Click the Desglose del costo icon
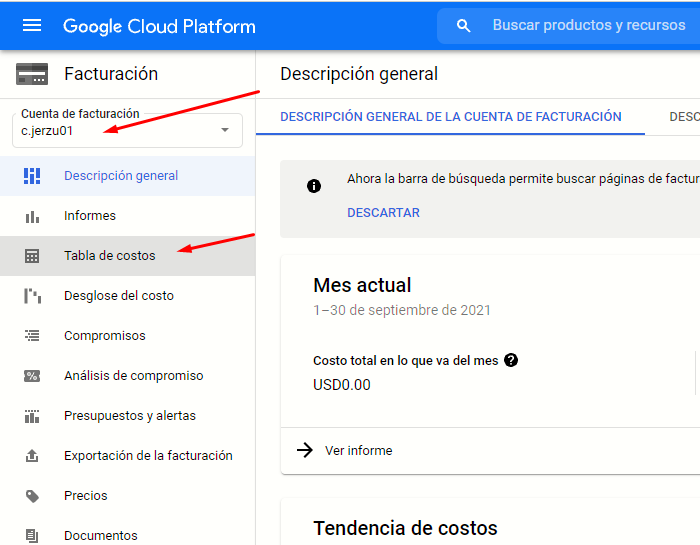The width and height of the screenshot is (700, 545). (32, 296)
